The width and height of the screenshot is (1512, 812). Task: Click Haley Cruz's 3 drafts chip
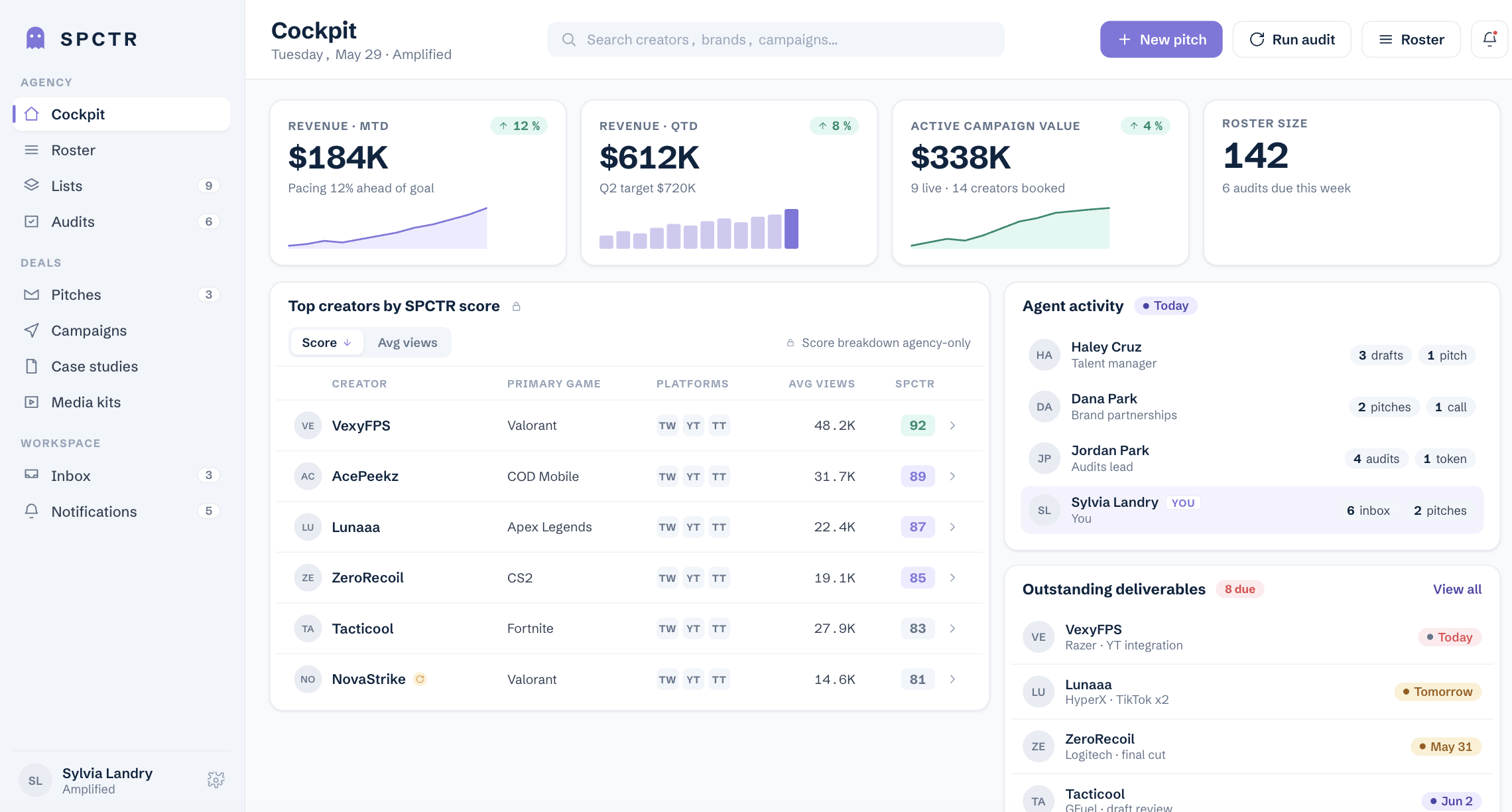[1381, 356]
